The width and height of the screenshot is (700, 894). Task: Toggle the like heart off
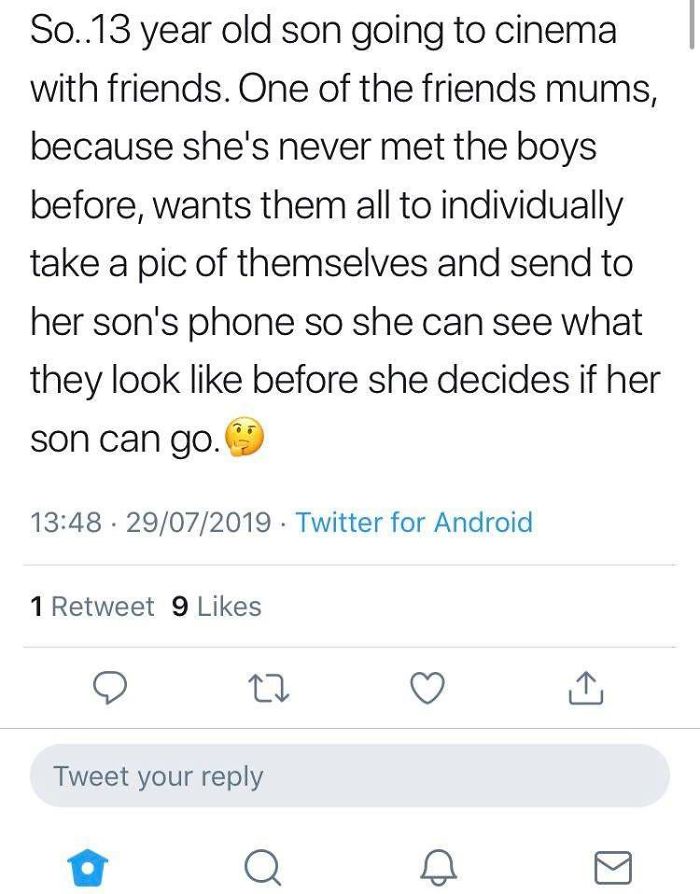[x=428, y=687]
